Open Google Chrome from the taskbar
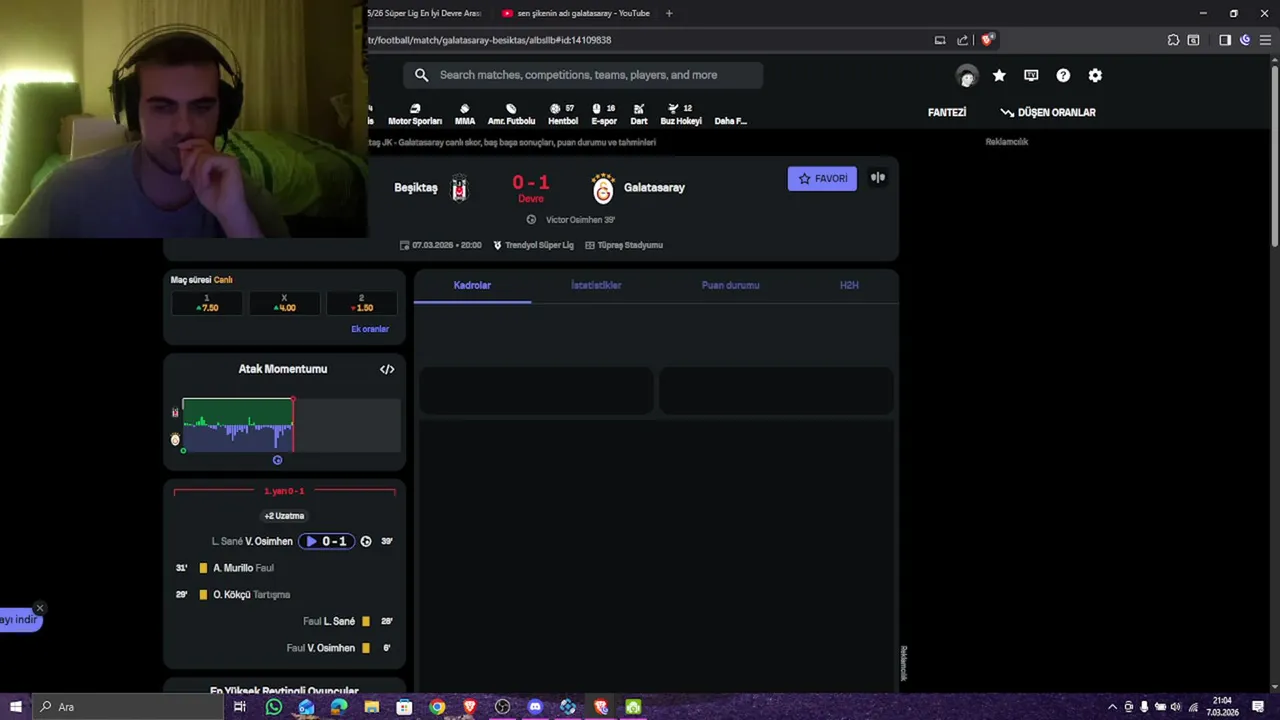 437,707
